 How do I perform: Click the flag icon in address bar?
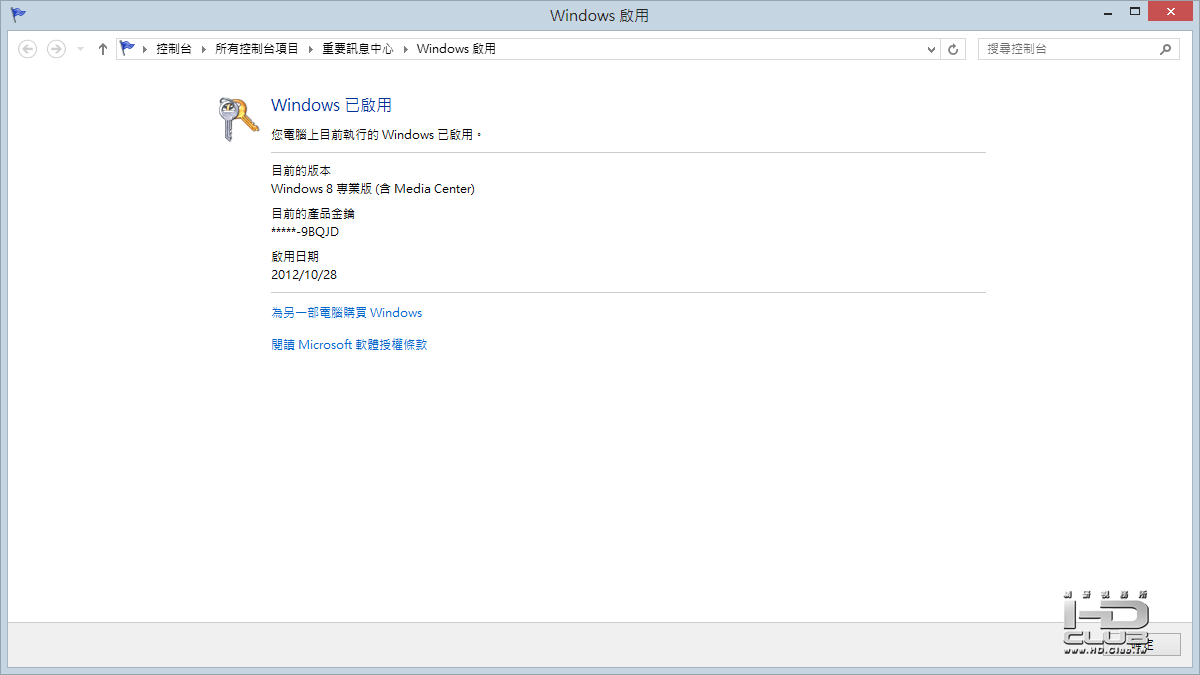click(127, 48)
